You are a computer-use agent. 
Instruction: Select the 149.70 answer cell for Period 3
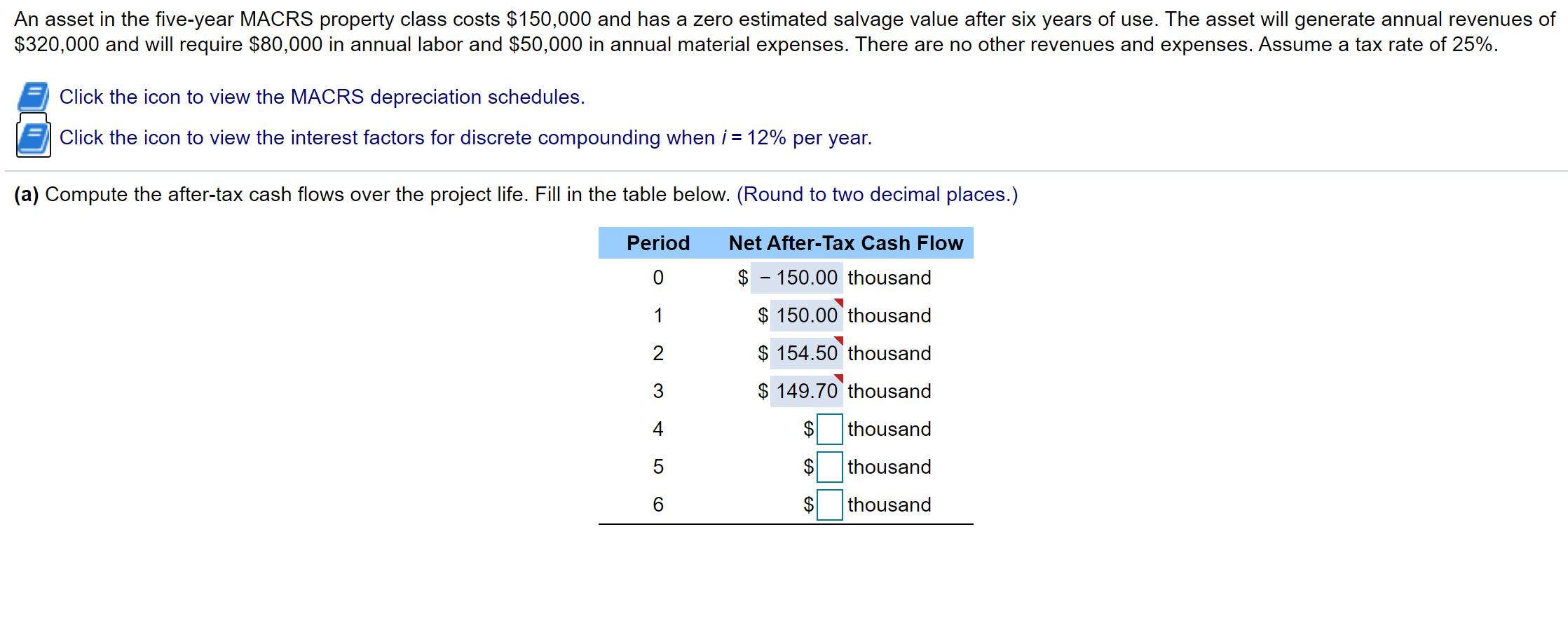tap(806, 391)
